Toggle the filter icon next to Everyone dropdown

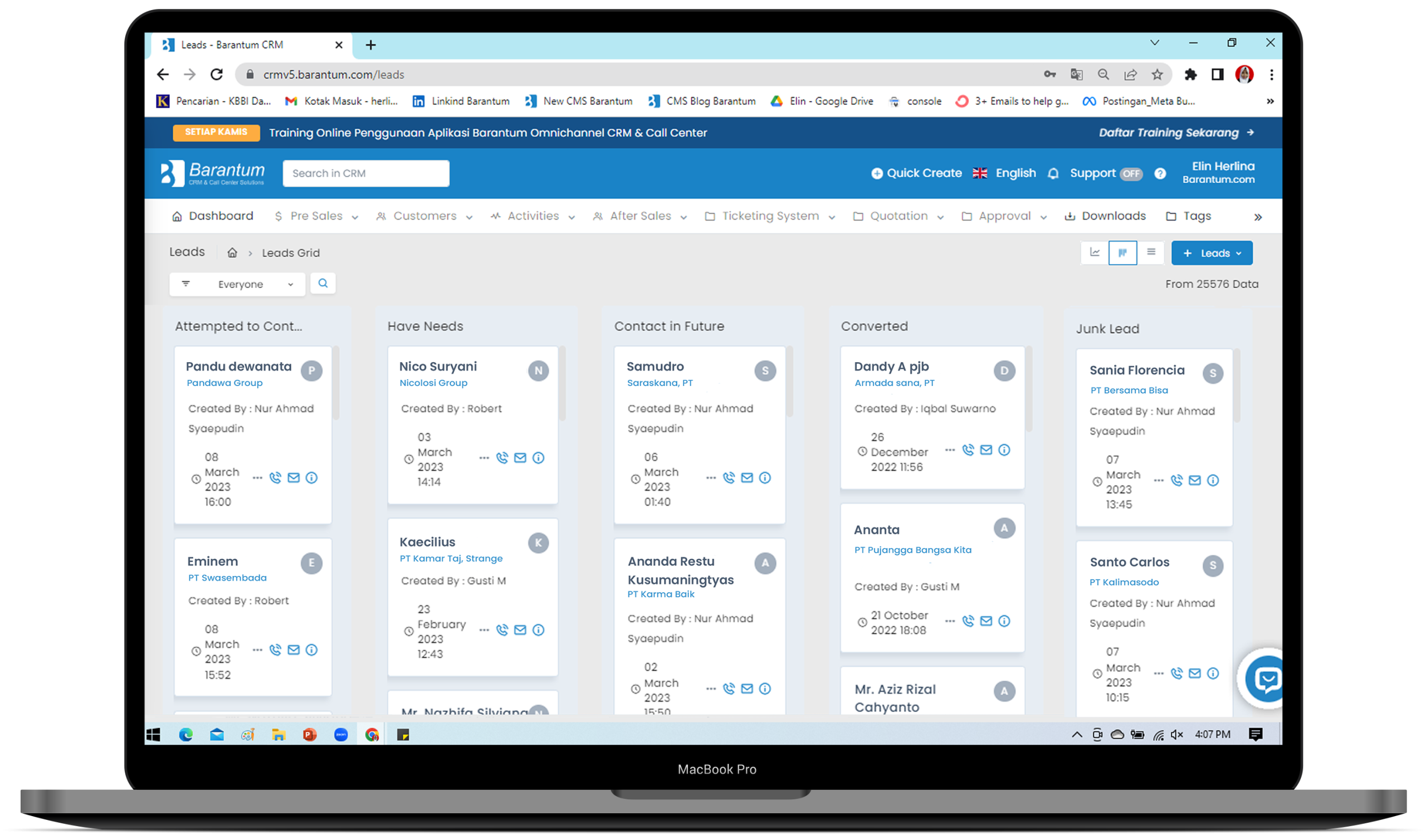click(186, 284)
